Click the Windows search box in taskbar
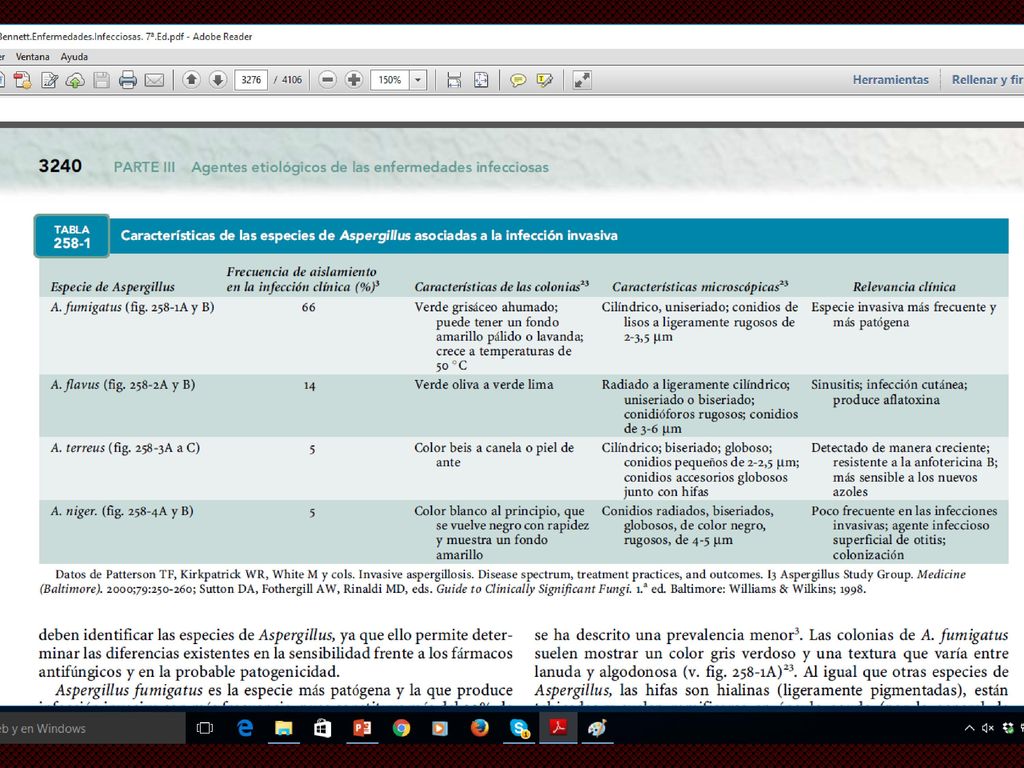 93,728
